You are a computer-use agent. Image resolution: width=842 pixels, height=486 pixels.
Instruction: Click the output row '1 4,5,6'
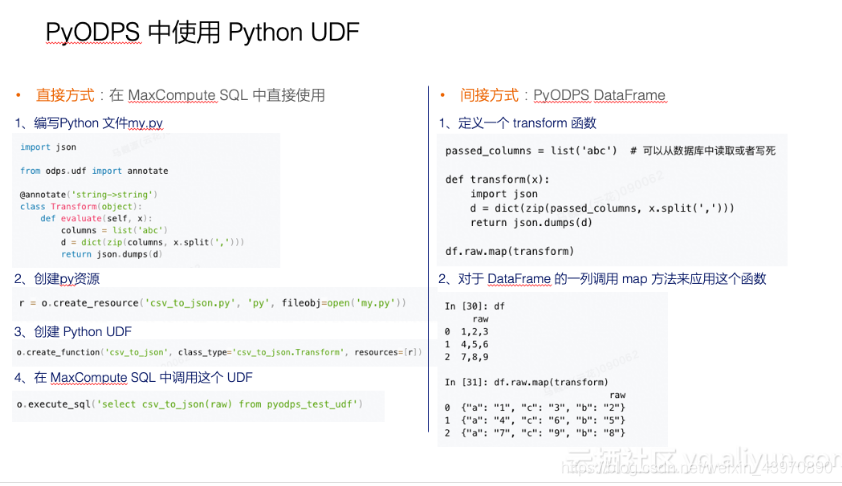click(467, 344)
